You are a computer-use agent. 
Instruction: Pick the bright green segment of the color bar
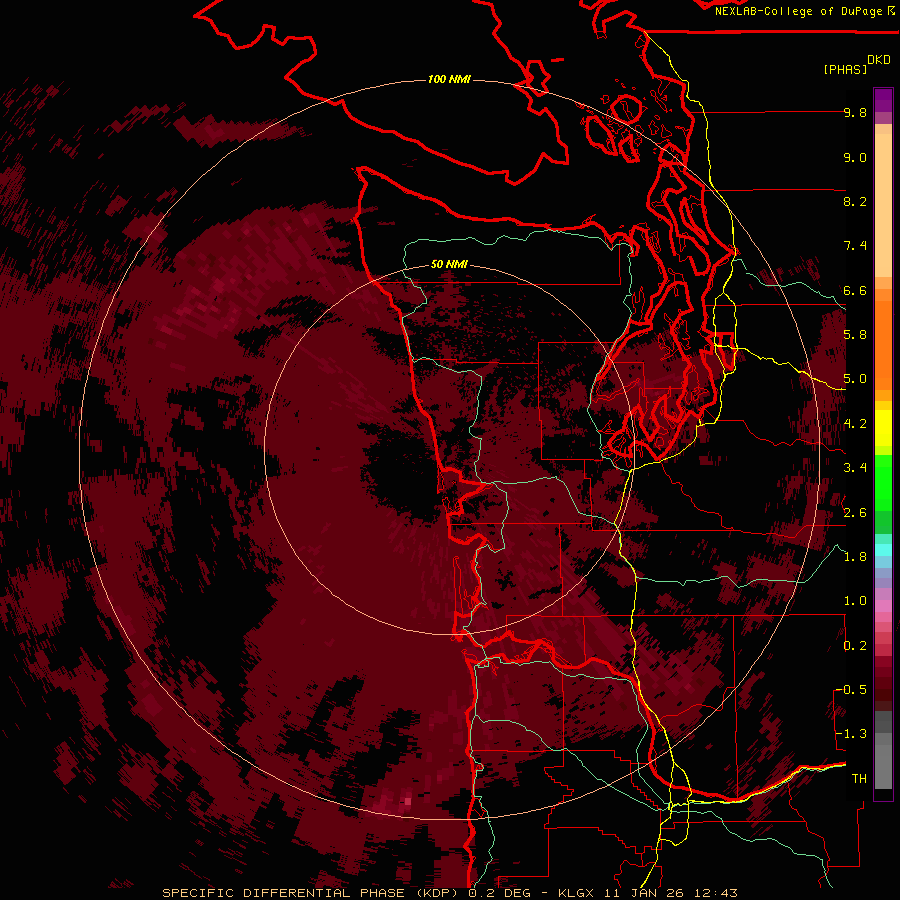883,482
